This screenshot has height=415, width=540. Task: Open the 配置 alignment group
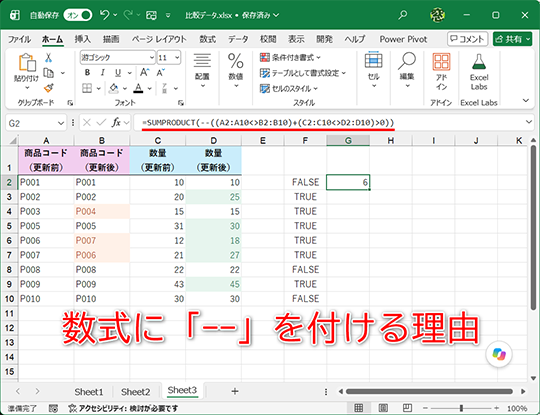(202, 70)
